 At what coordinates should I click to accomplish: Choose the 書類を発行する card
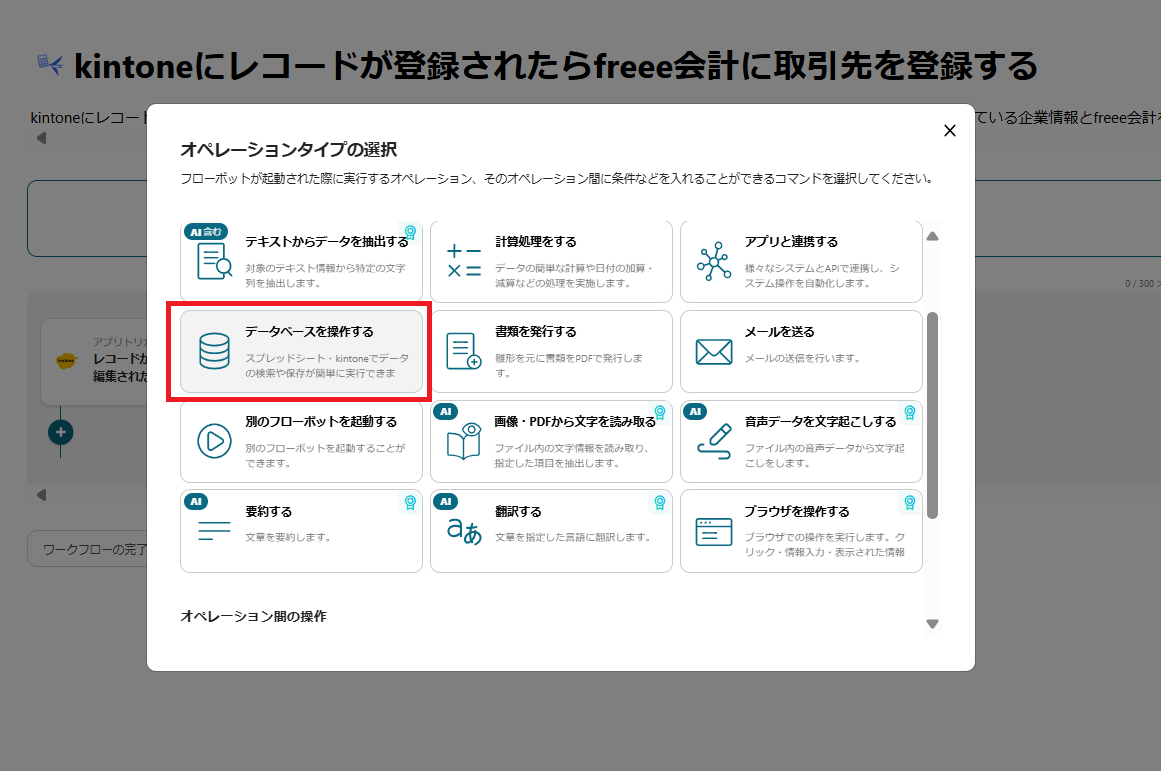tap(551, 351)
